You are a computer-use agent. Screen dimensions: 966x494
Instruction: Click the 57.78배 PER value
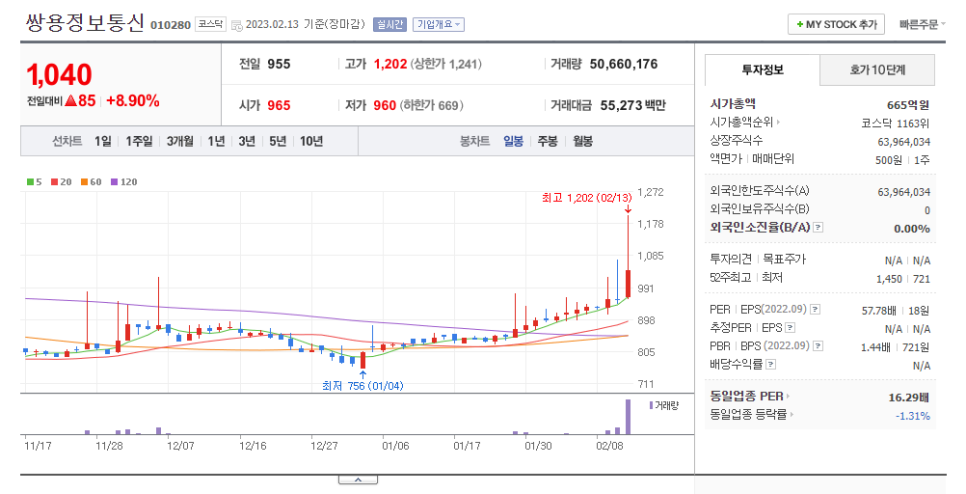(879, 310)
